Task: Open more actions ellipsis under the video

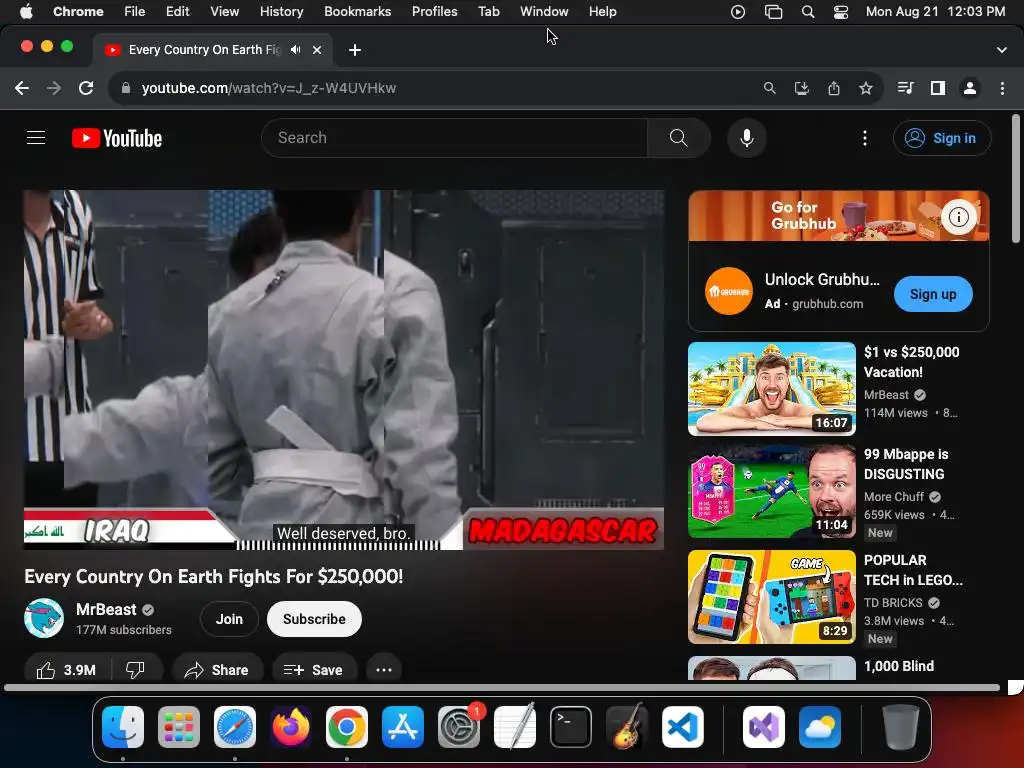Action: click(383, 670)
